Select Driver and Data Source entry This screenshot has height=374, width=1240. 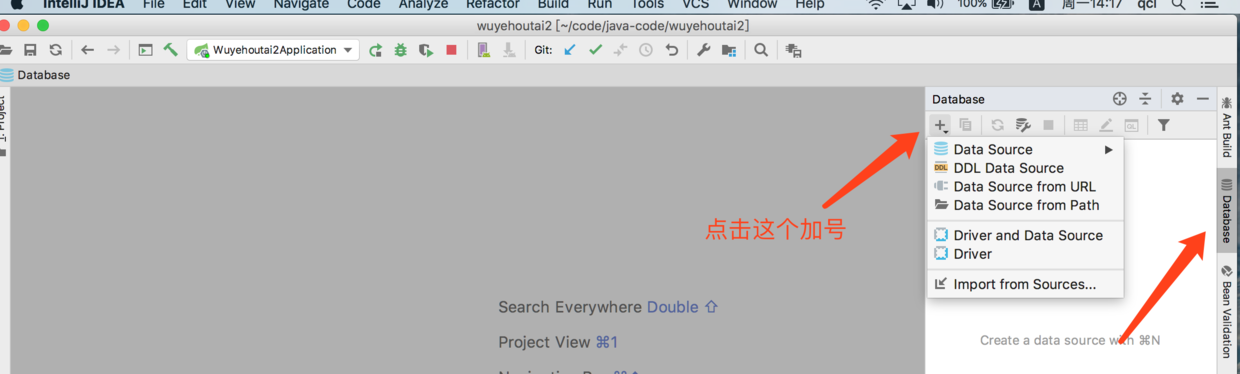pyautogui.click(x=1025, y=235)
